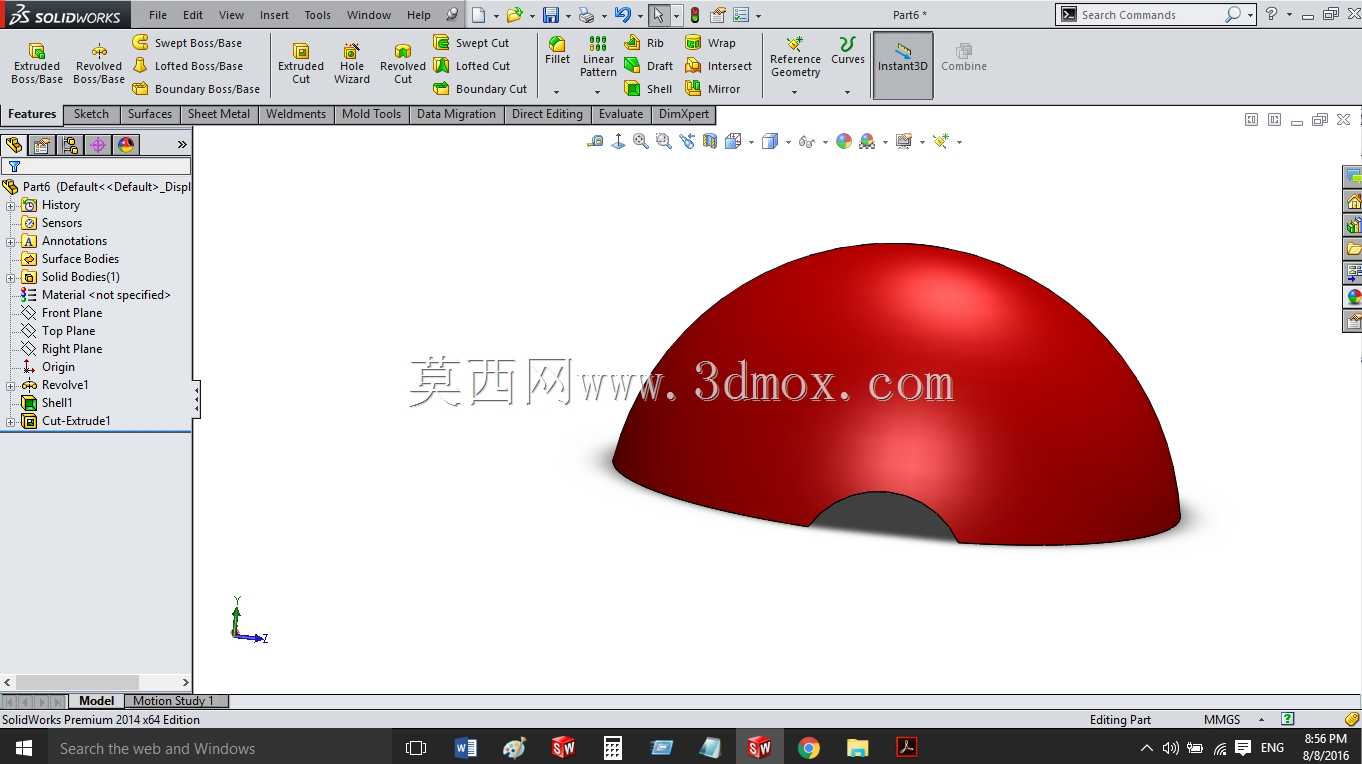The height and width of the screenshot is (764, 1362).
Task: Select the Extruded Boss/Base tool
Action: (x=37, y=64)
